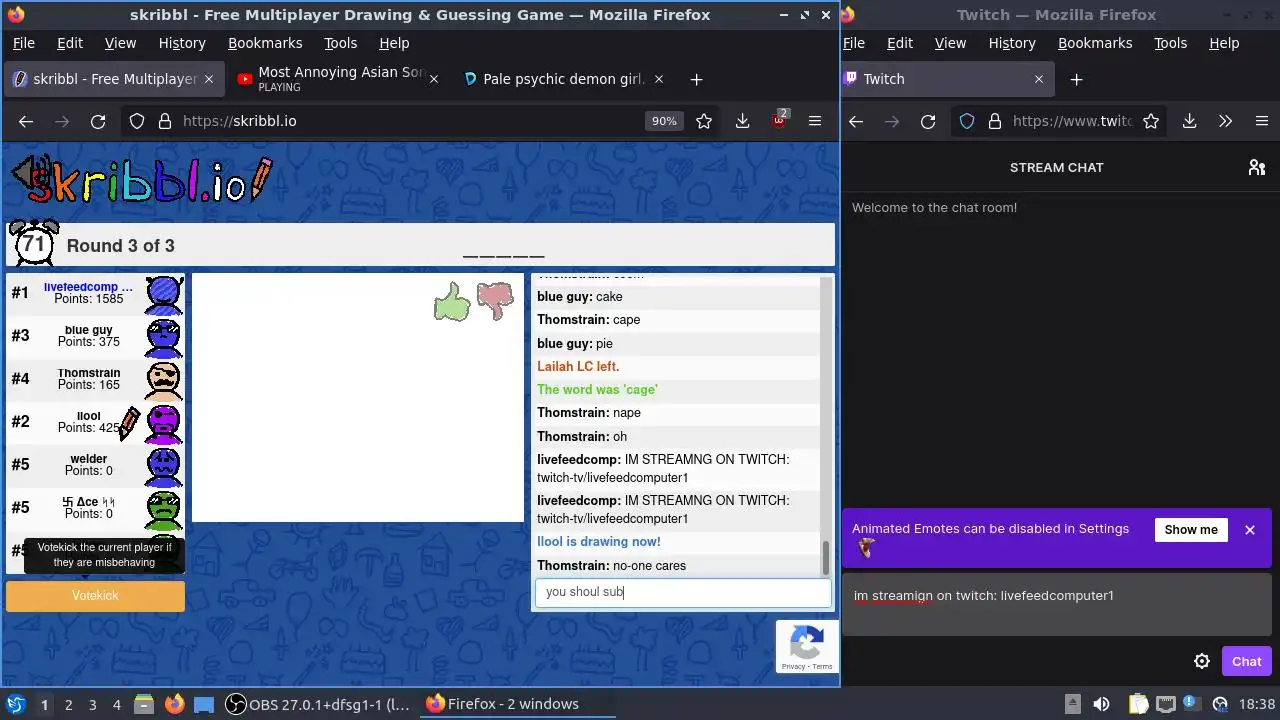The image size is (1280, 720).
Task: Launch Firefox from taskbar launcher icon
Action: tap(174, 704)
